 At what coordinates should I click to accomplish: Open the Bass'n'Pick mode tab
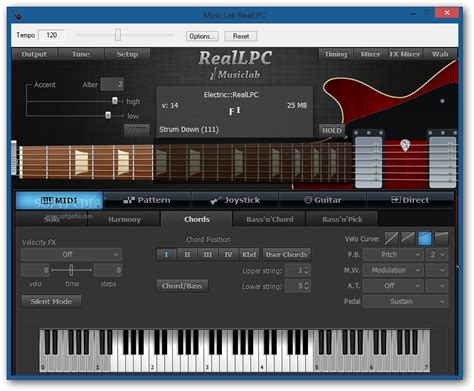(342, 219)
